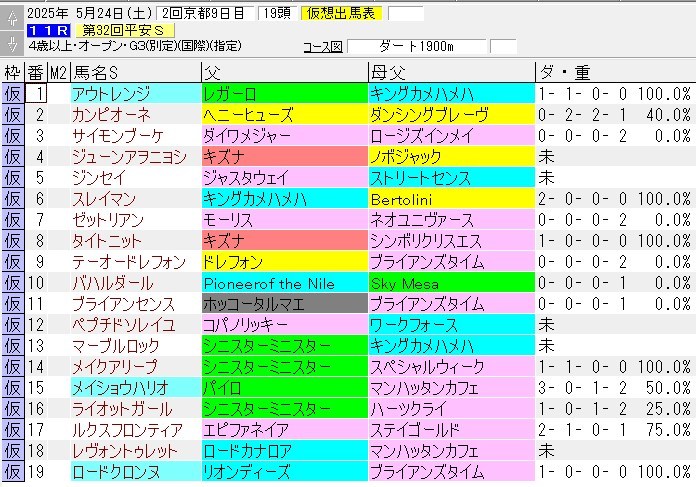Screen dimensions: 696x487
Task: Click the M2 column header
Action: [59, 72]
